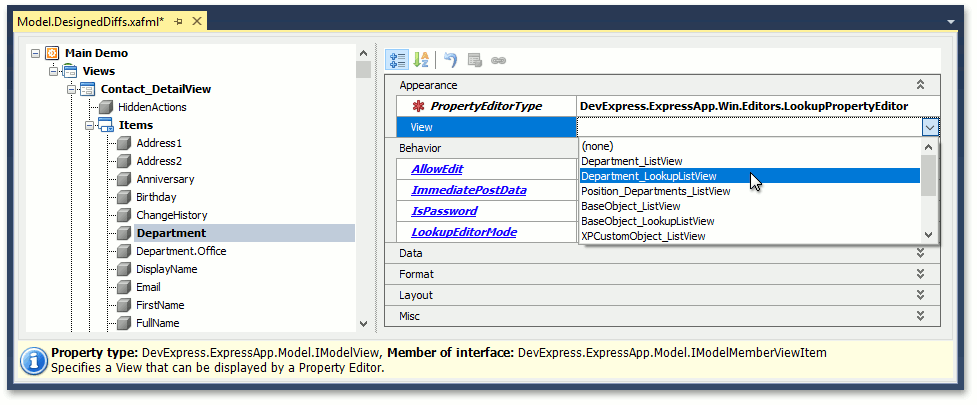Click the View property row label
The image size is (977, 405).
pos(487,127)
